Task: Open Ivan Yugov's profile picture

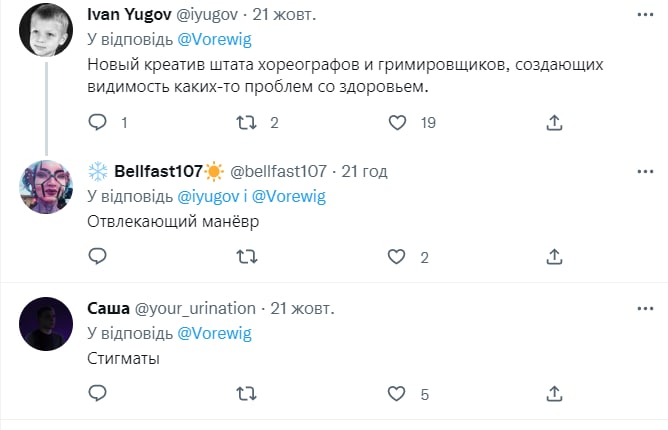Action: [x=46, y=35]
